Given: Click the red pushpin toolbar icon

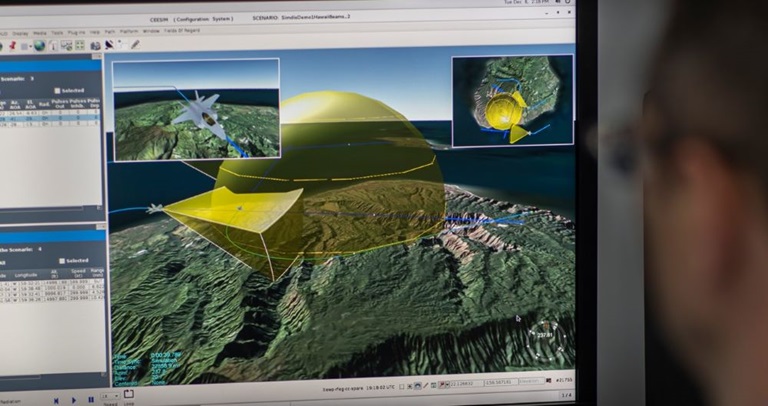Looking at the screenshot, I should [12, 45].
